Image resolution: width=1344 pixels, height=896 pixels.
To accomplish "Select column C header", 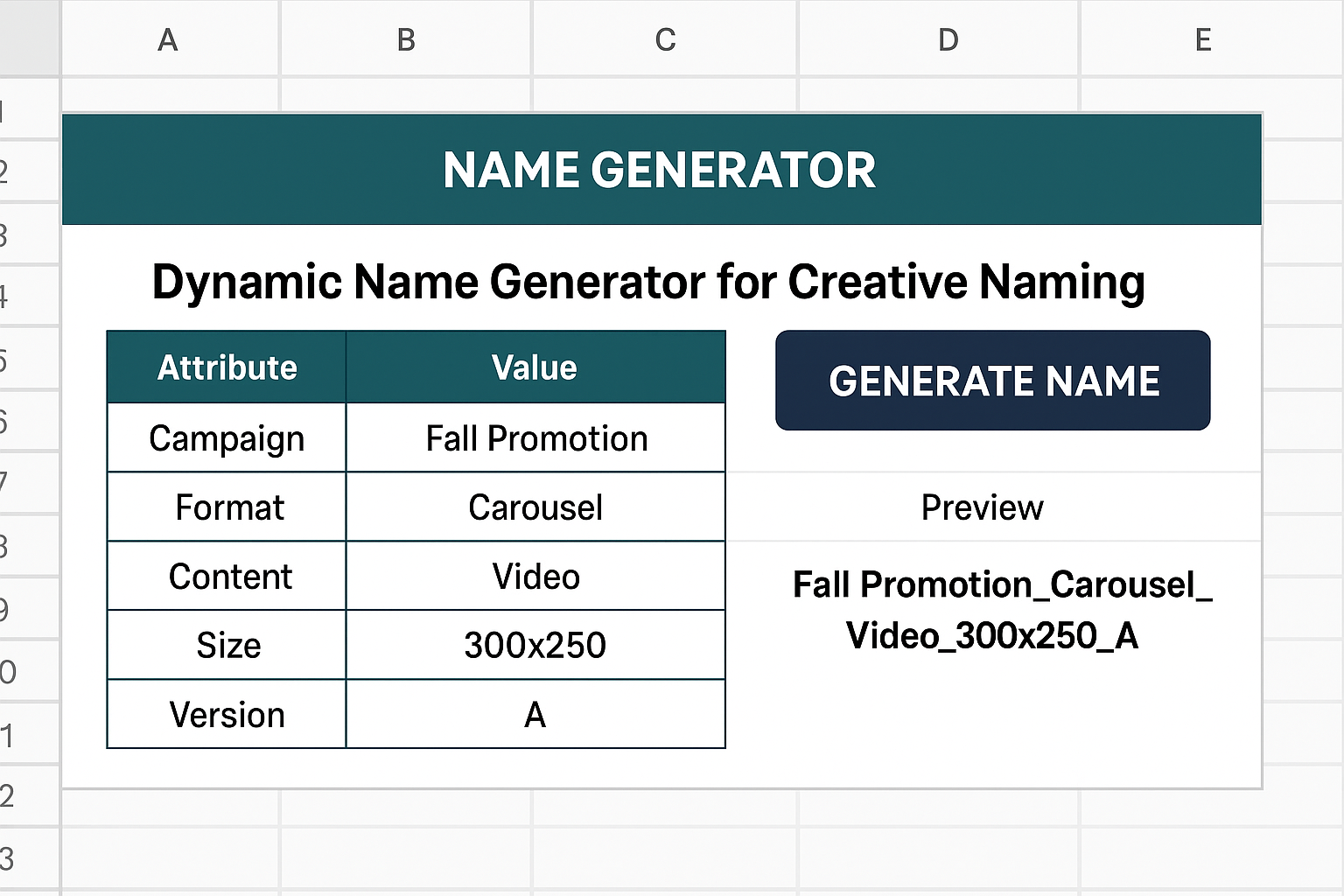I will click(665, 39).
